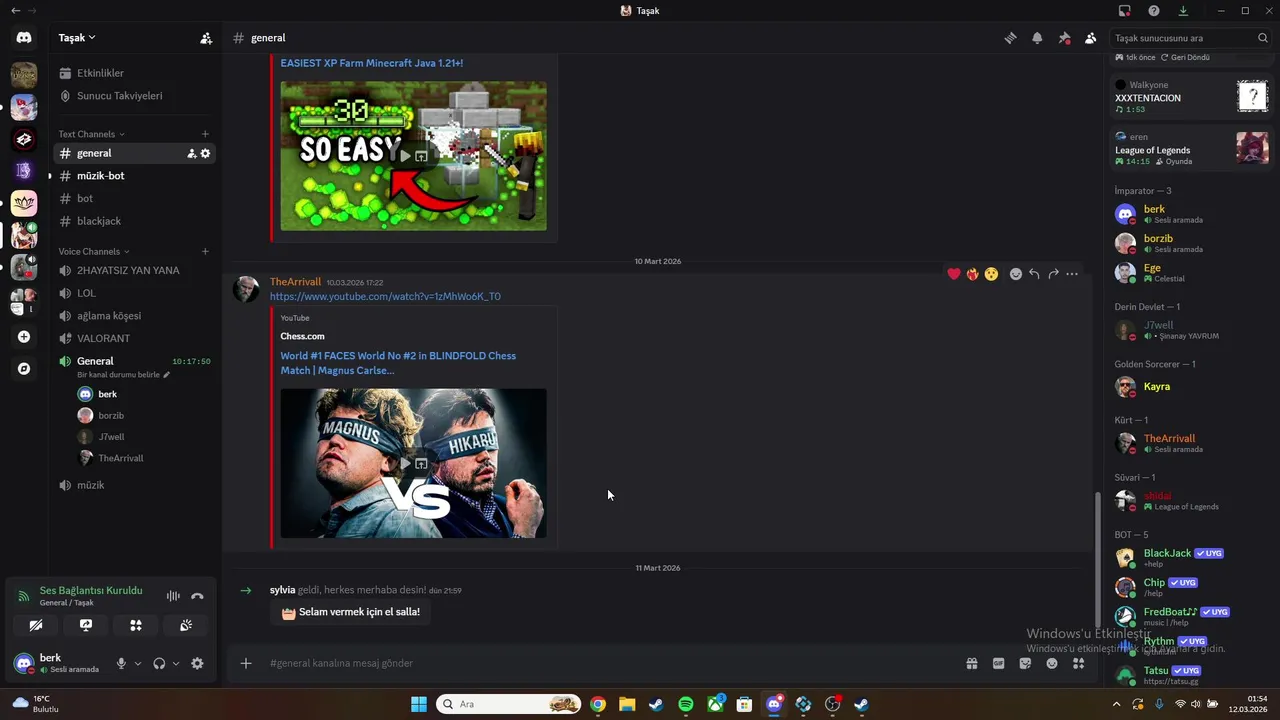1280x720 pixels.
Task: Click Selam vermek için el salla button
Action: coord(350,612)
